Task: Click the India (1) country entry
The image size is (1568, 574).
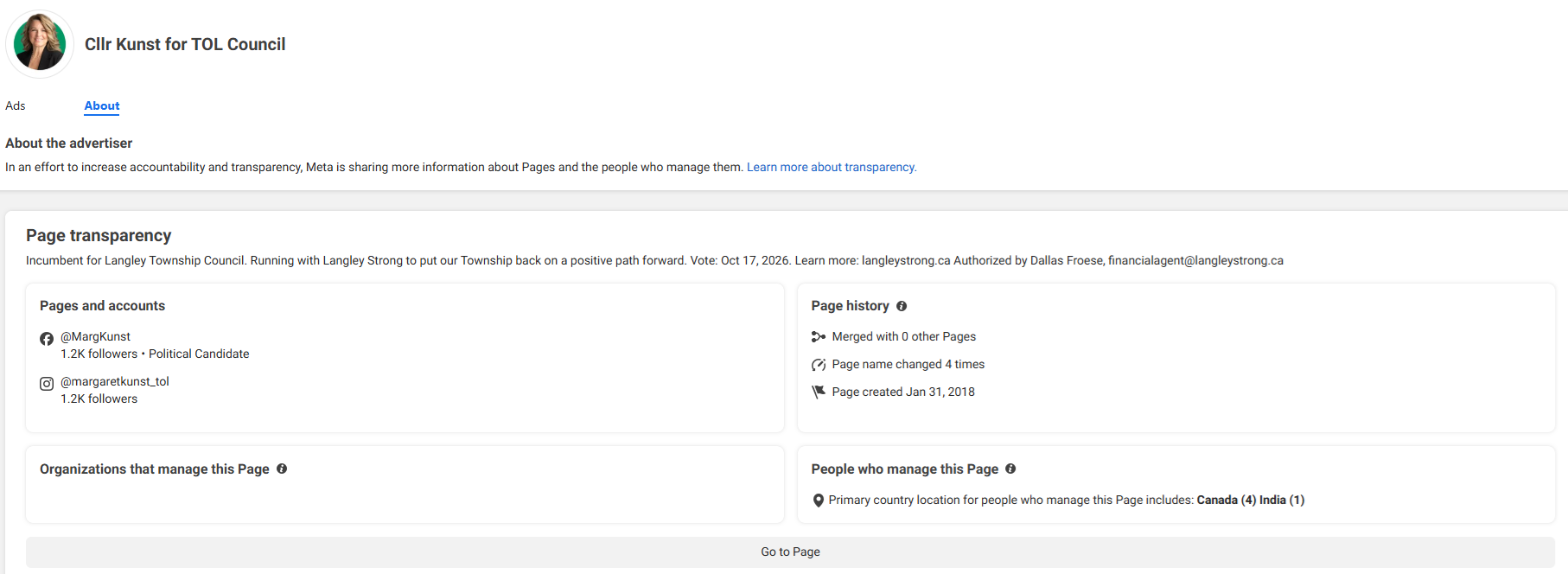Action: [1282, 500]
